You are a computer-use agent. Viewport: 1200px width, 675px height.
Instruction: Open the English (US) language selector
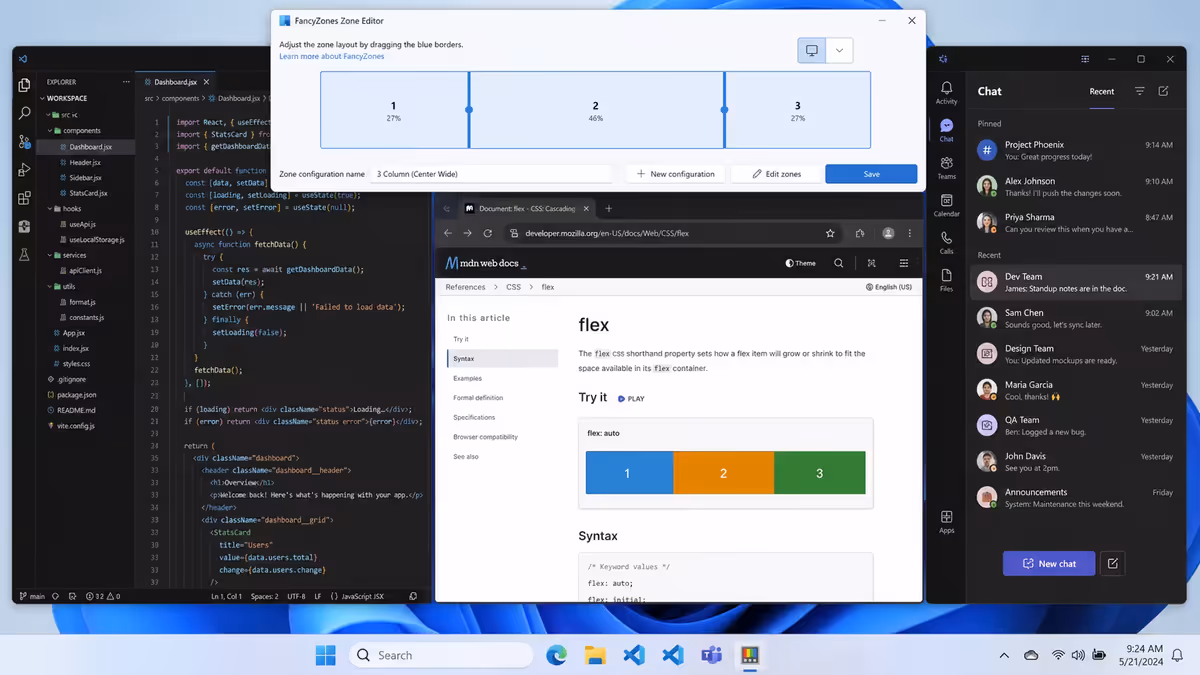pos(889,287)
